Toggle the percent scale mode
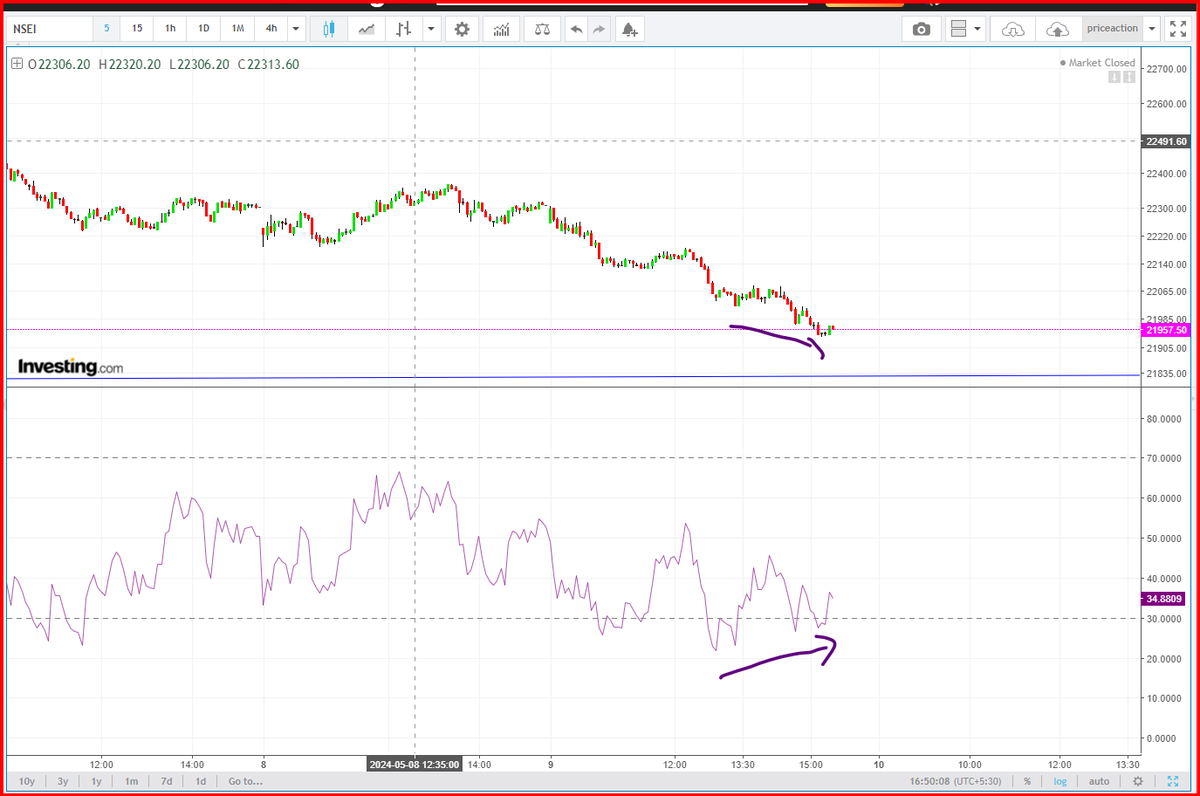The width and height of the screenshot is (1200, 796). (x=1027, y=781)
